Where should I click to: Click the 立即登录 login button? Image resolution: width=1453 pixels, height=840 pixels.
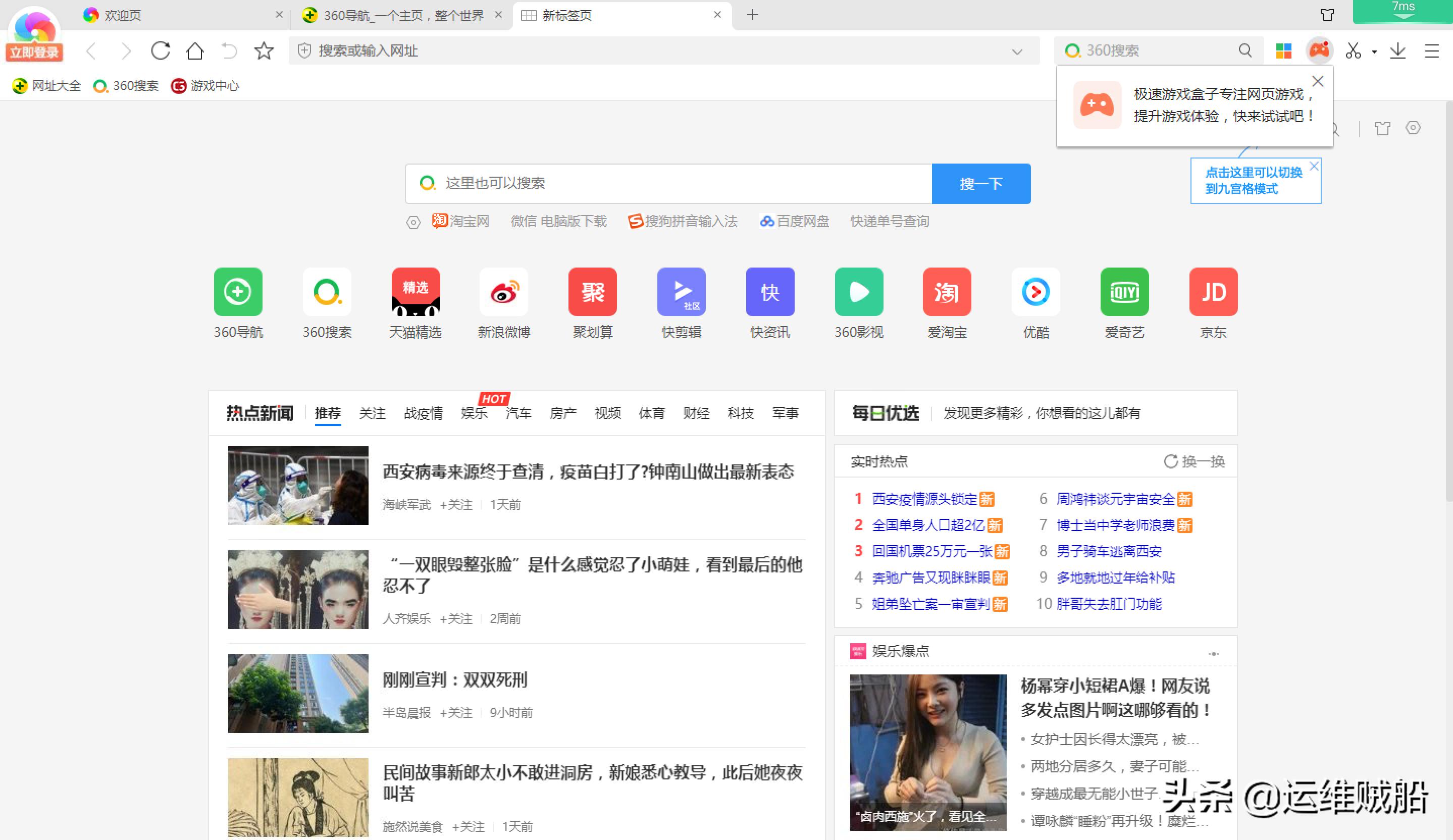pyautogui.click(x=33, y=52)
